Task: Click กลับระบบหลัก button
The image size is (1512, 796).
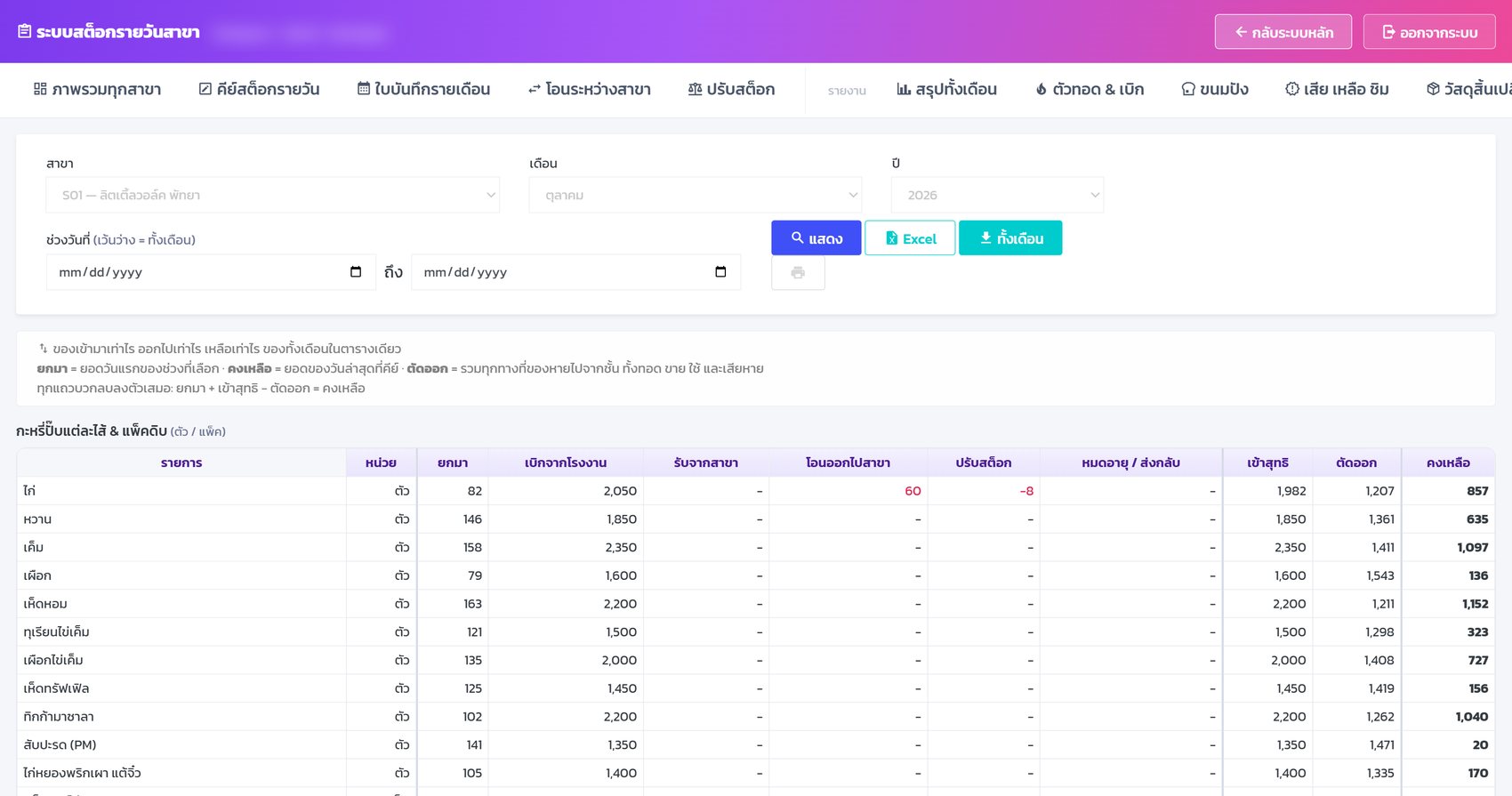Action: coord(1283,32)
